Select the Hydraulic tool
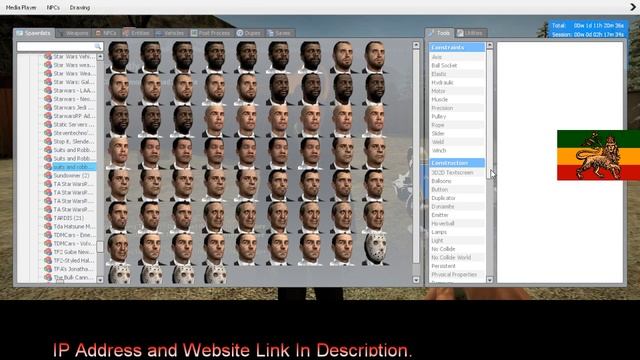The image size is (640, 360). 457,82
